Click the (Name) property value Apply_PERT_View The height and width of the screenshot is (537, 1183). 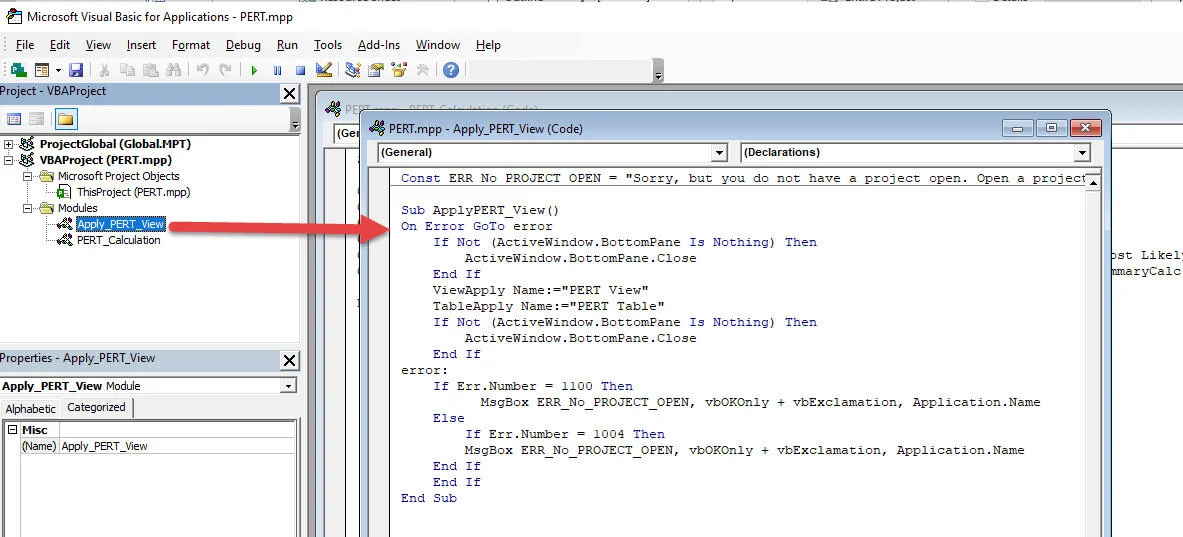pos(177,446)
